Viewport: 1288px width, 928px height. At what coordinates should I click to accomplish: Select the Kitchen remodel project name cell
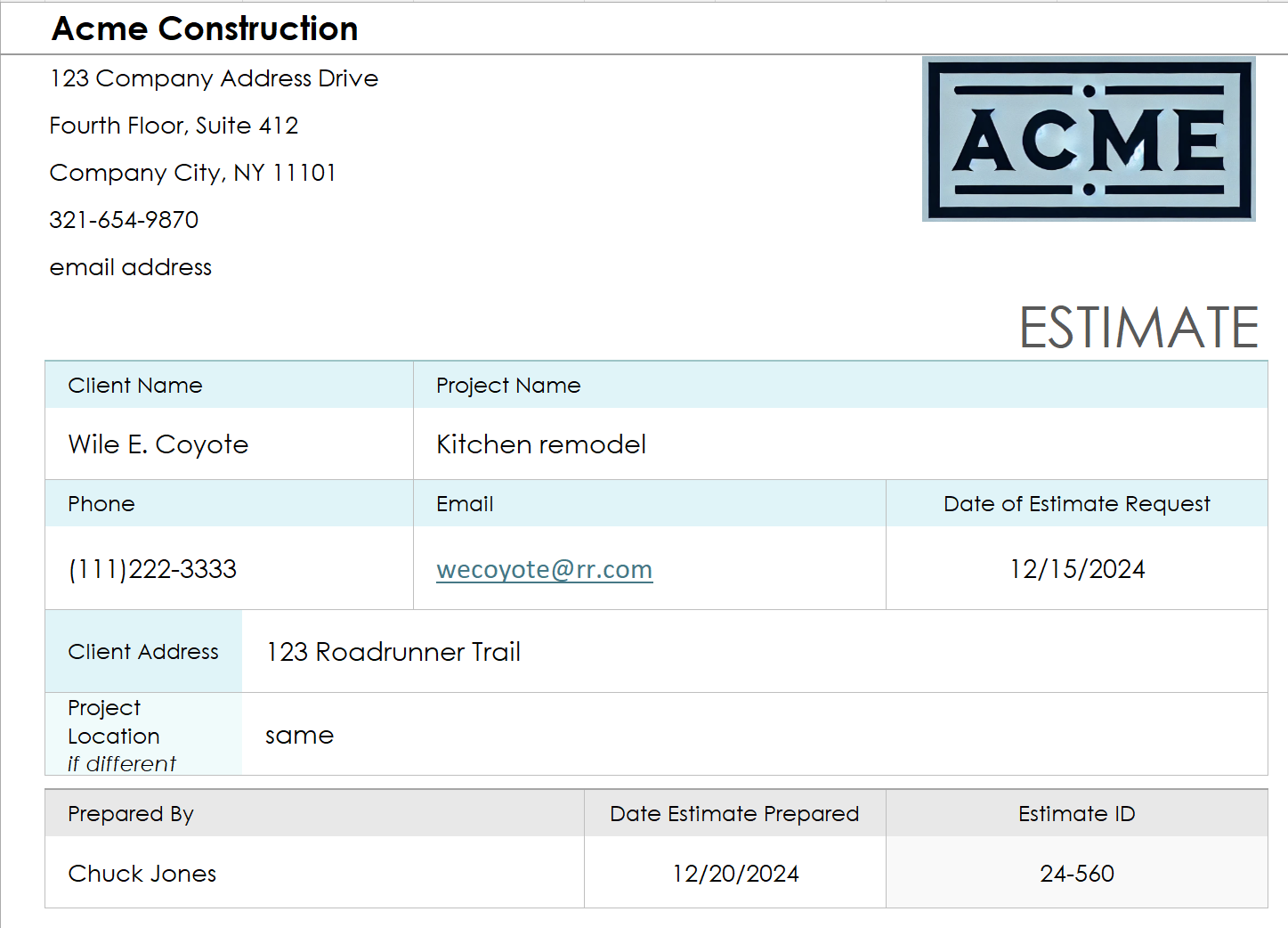click(x=541, y=444)
